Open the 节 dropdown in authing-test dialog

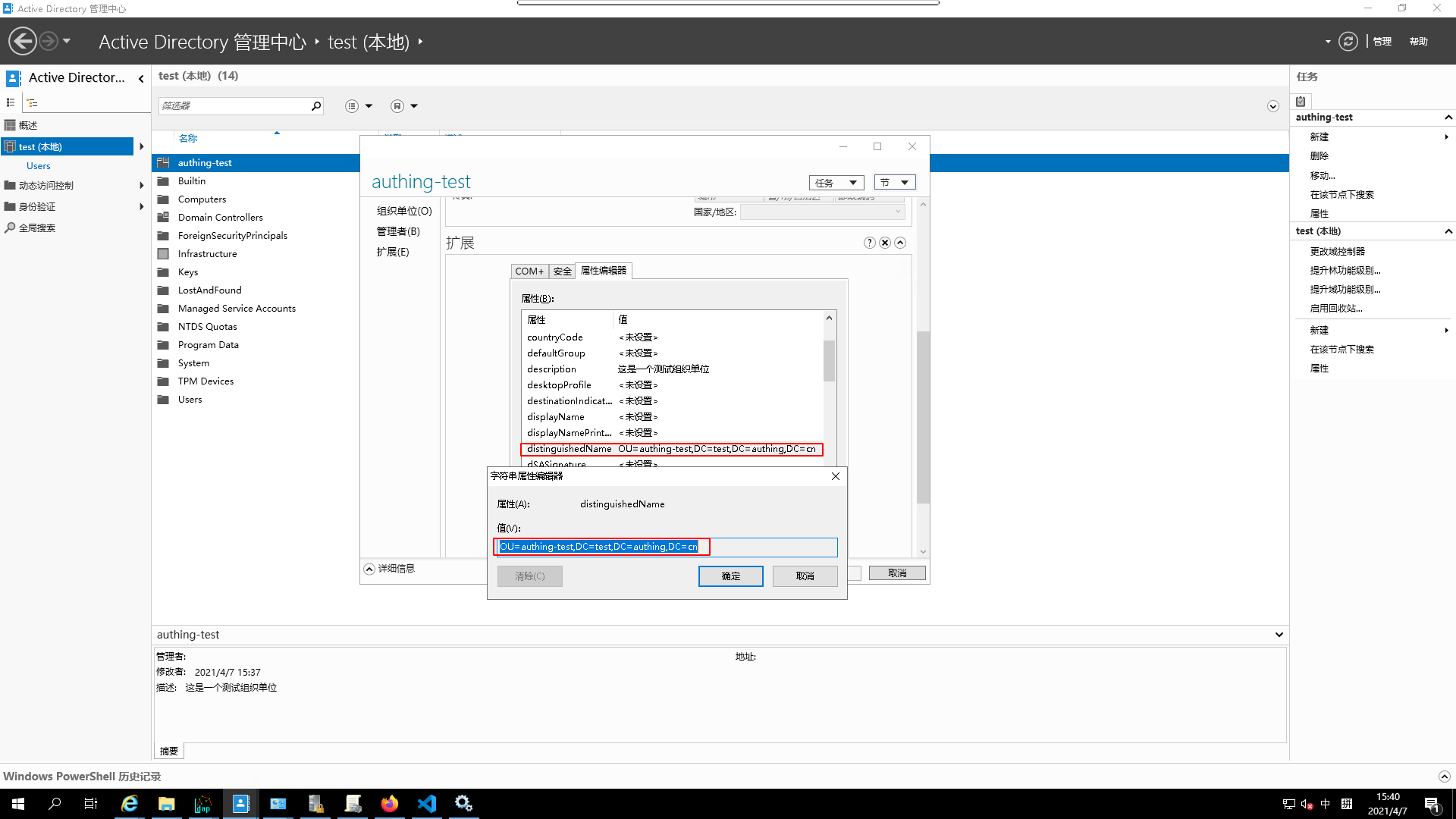(894, 182)
